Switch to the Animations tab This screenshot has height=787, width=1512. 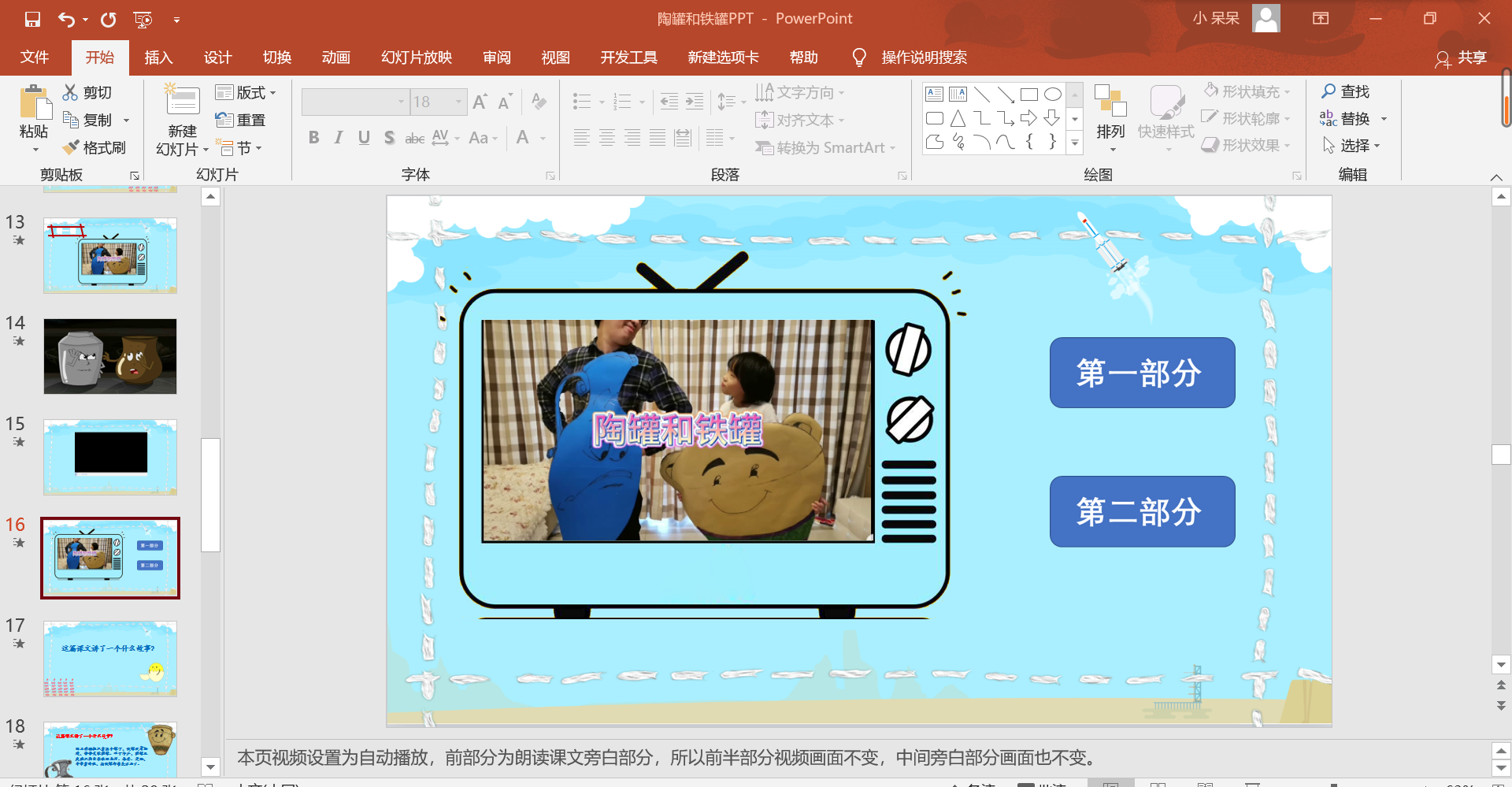[335, 57]
